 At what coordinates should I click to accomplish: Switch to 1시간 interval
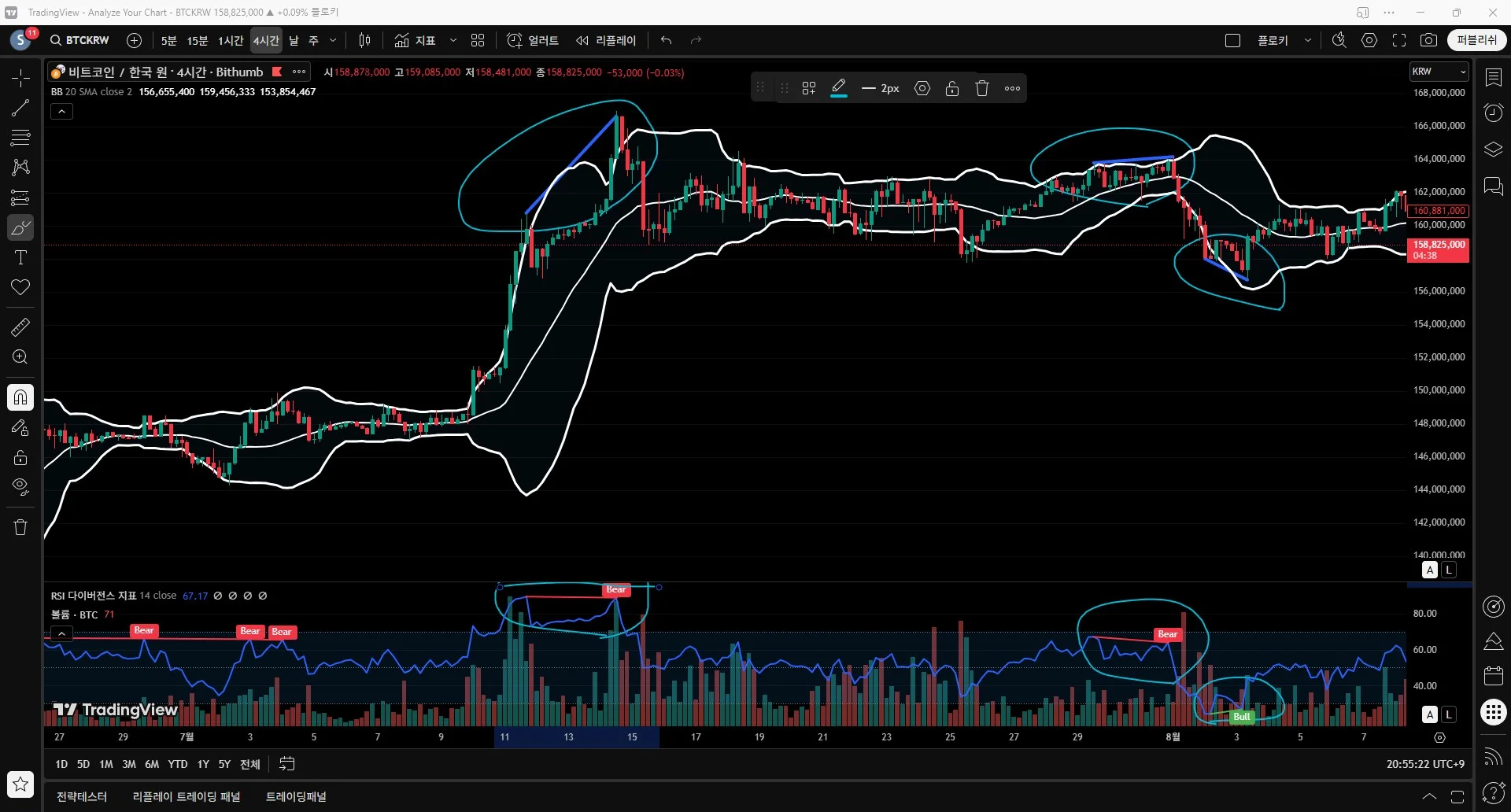click(x=231, y=40)
